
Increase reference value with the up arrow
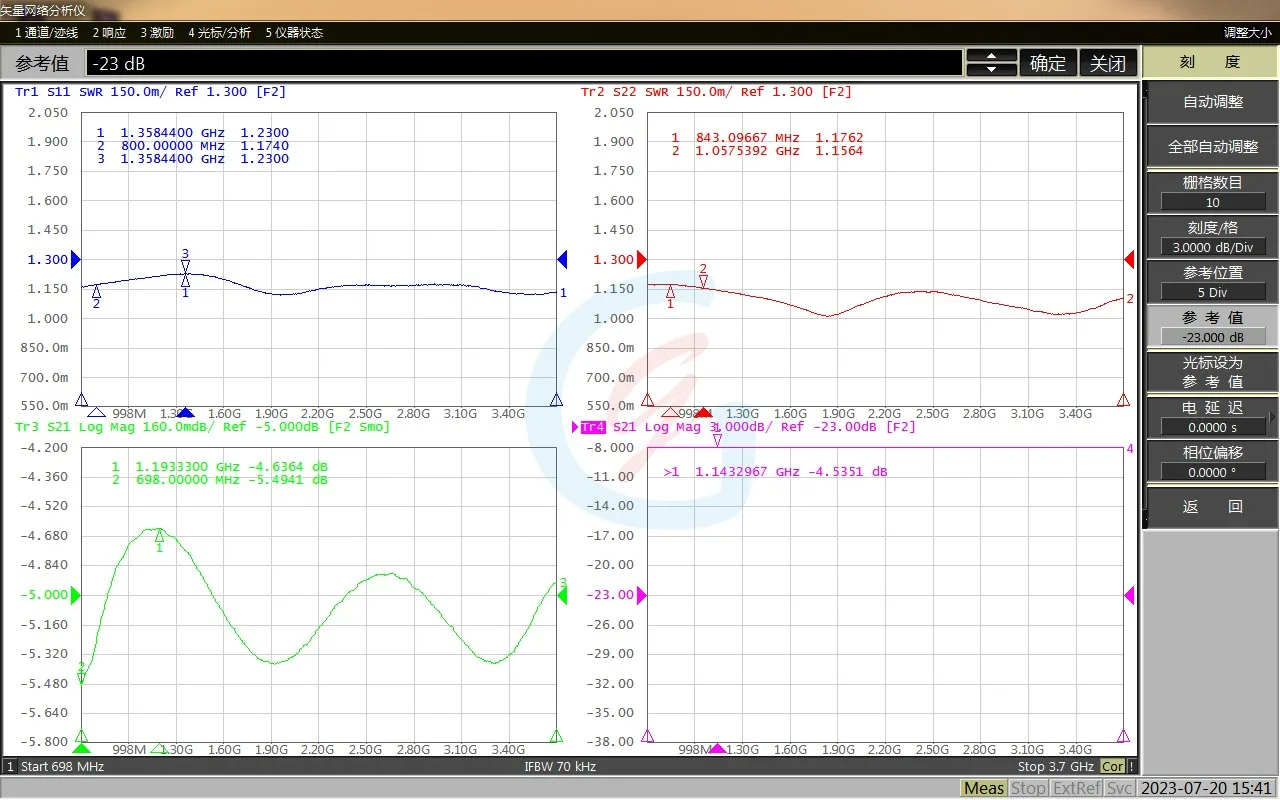pyautogui.click(x=992, y=56)
